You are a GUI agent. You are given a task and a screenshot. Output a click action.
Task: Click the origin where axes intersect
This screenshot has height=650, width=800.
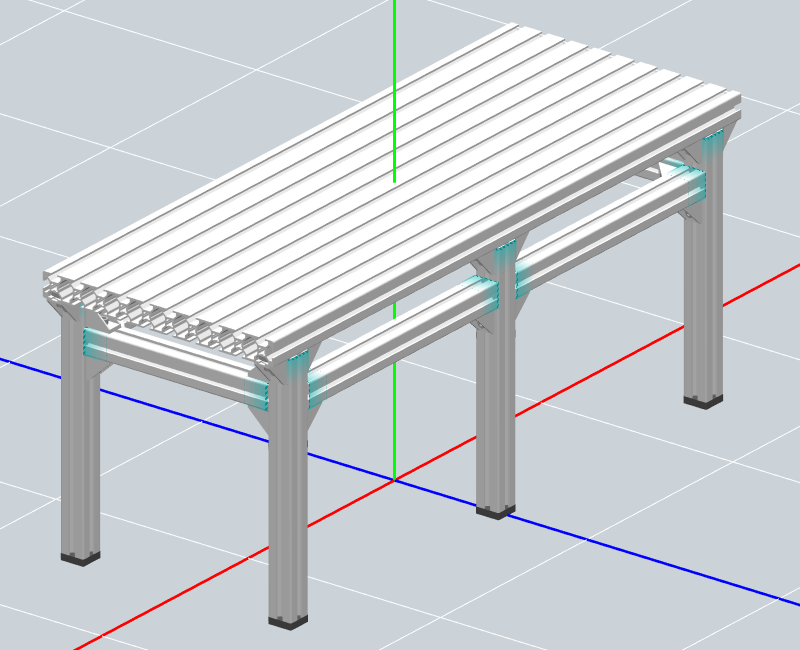click(x=395, y=480)
